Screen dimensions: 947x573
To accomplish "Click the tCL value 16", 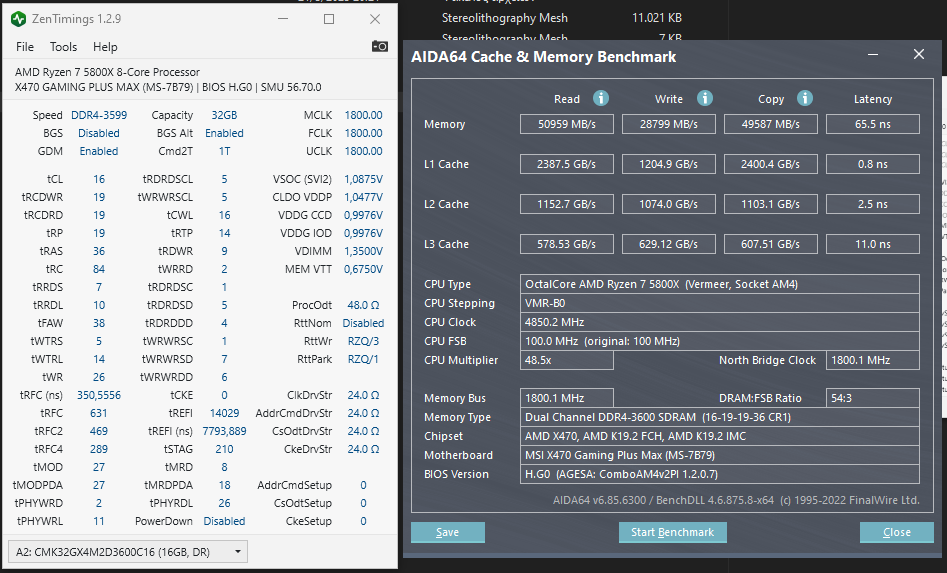I will 99,179.
